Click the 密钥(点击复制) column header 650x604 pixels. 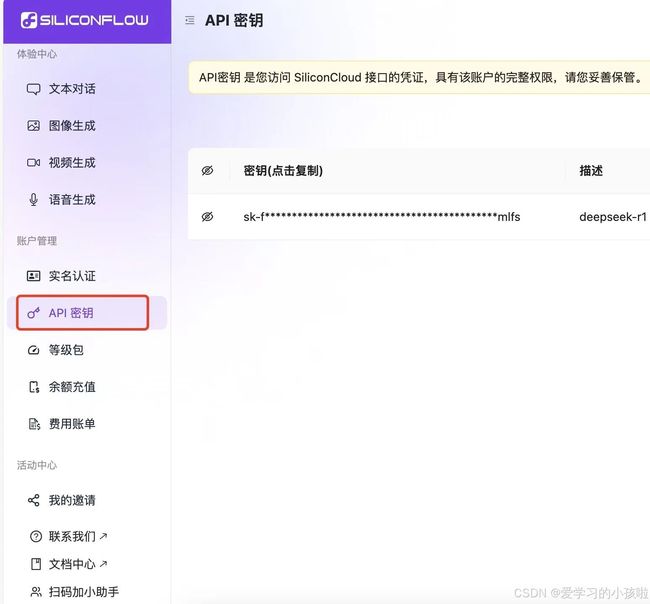click(x=283, y=171)
